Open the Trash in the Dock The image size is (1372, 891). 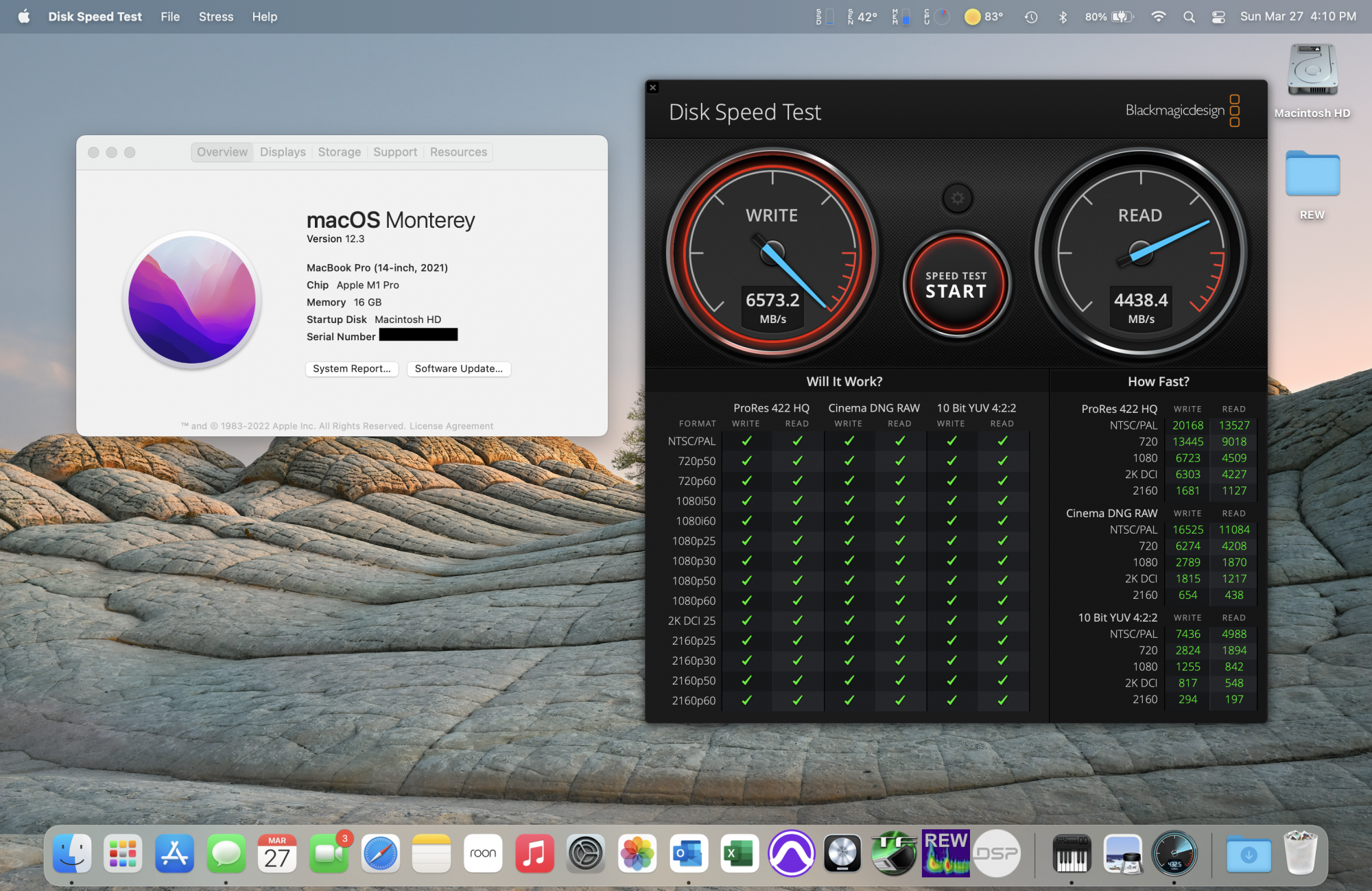1300,853
